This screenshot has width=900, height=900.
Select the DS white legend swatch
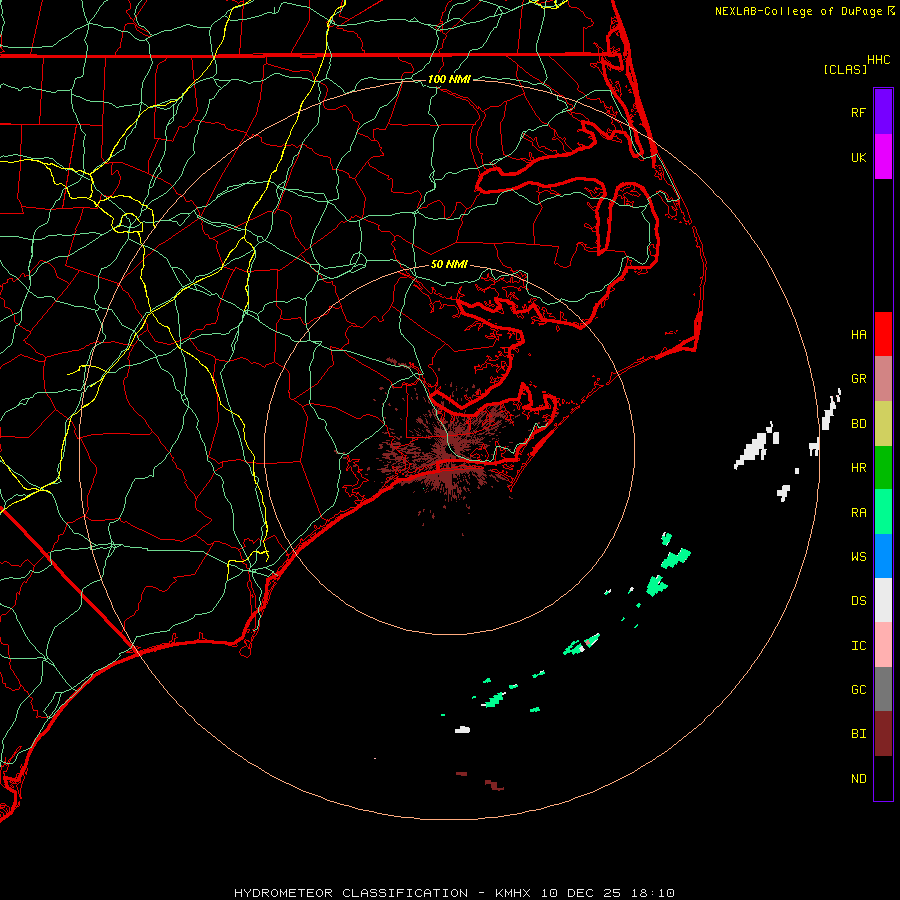click(883, 600)
